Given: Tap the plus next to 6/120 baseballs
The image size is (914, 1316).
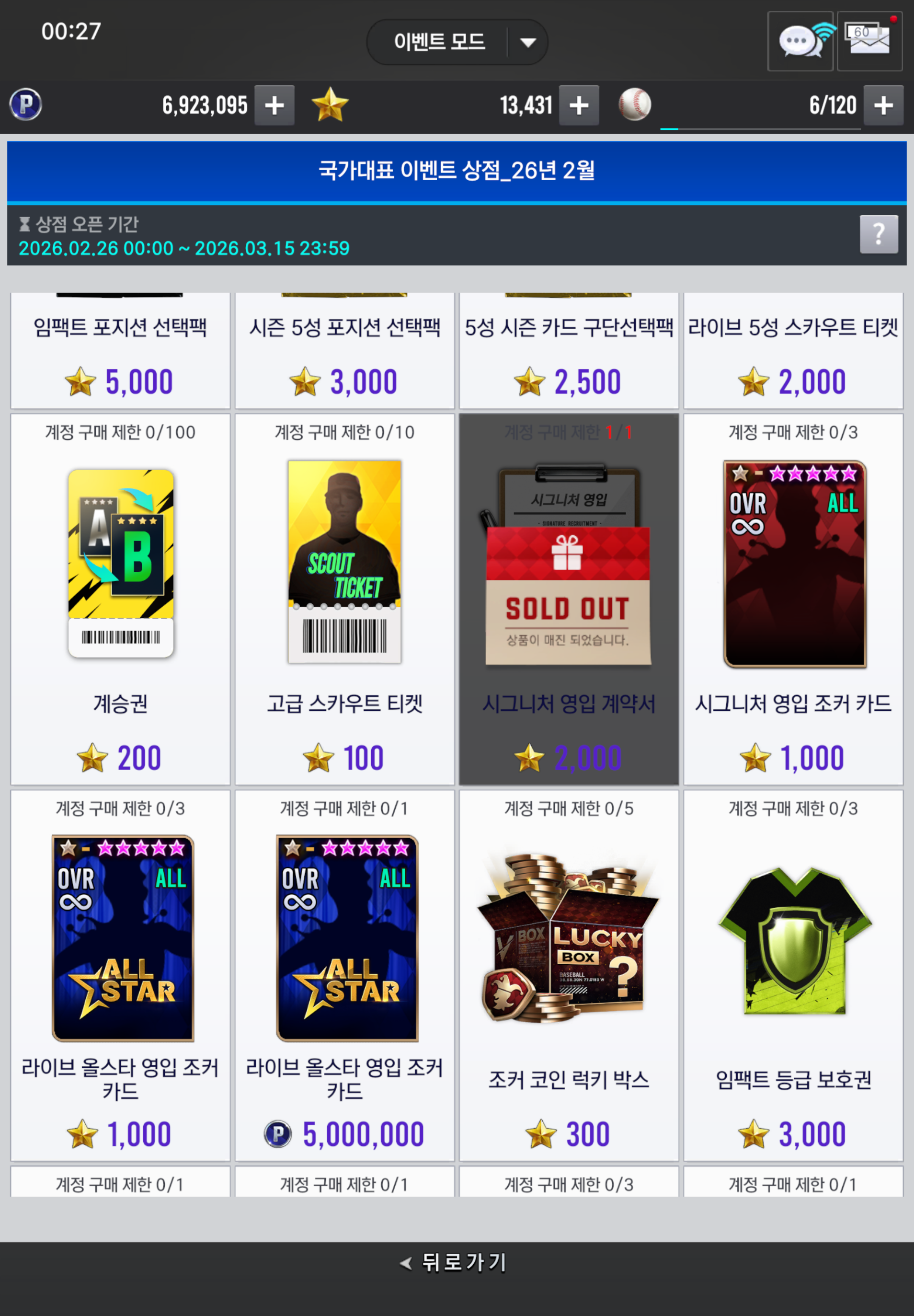Looking at the screenshot, I should point(883,105).
